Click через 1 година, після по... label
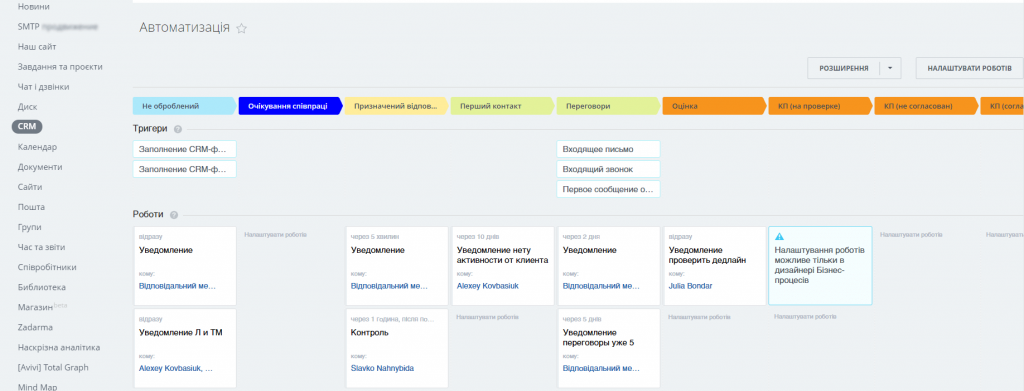 tap(392, 319)
